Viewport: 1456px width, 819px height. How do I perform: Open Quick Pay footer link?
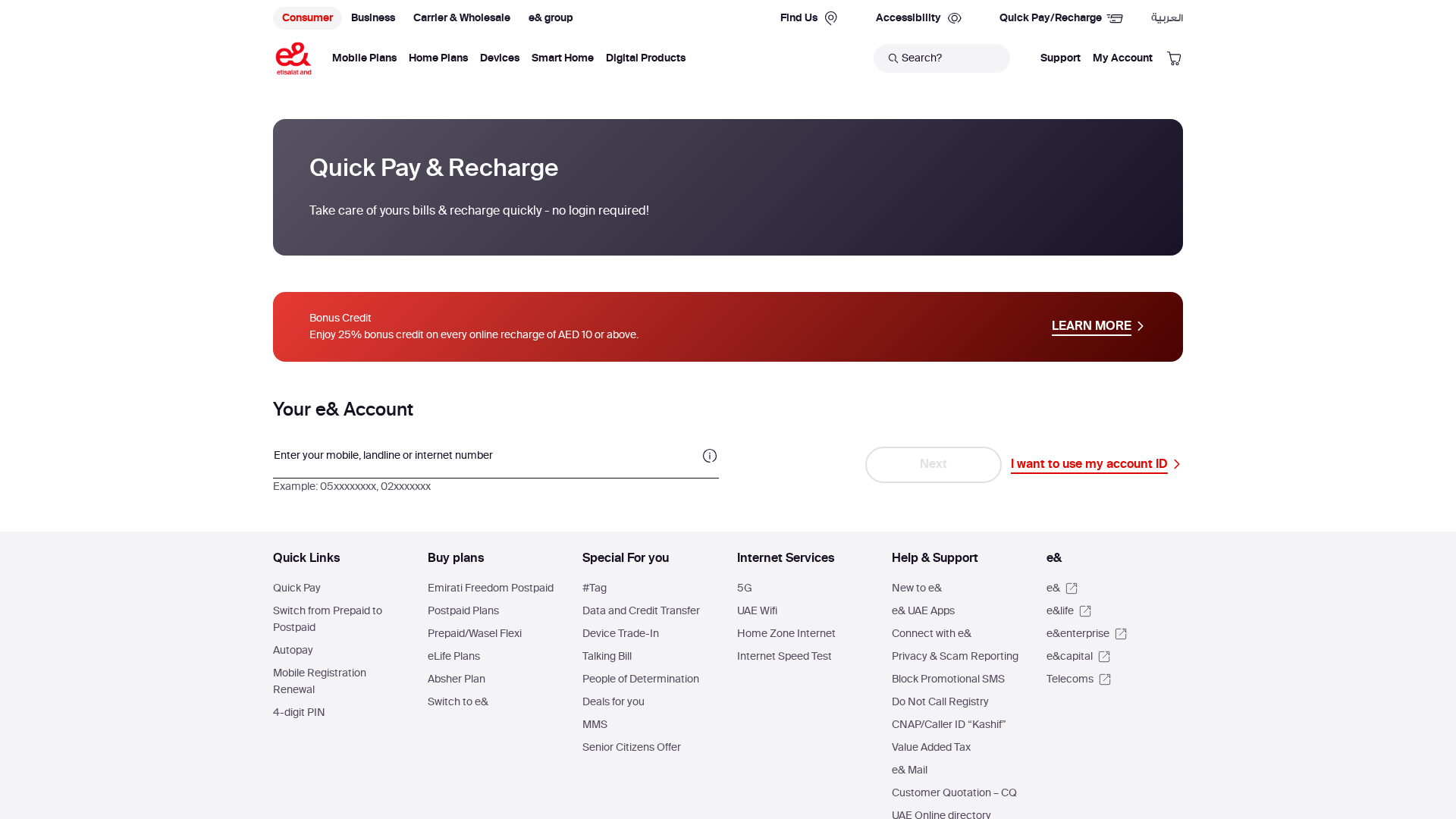point(297,588)
